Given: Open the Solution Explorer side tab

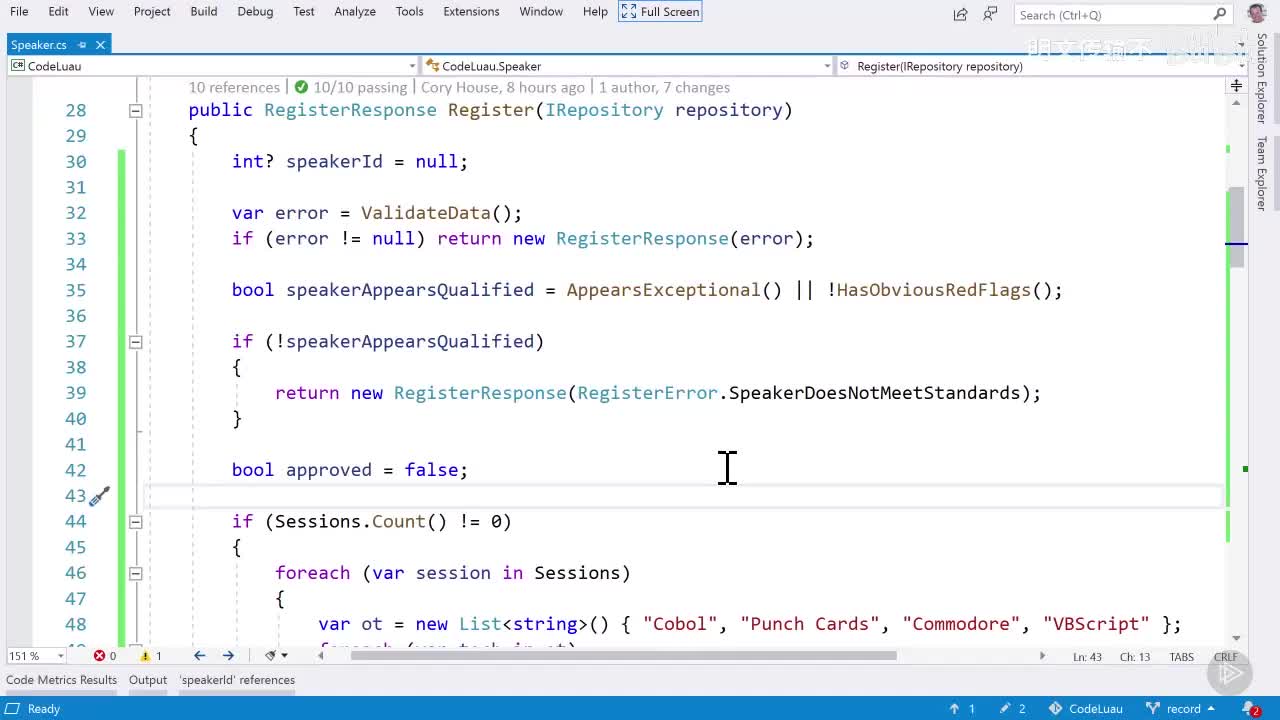Looking at the screenshot, I should (1261, 78).
